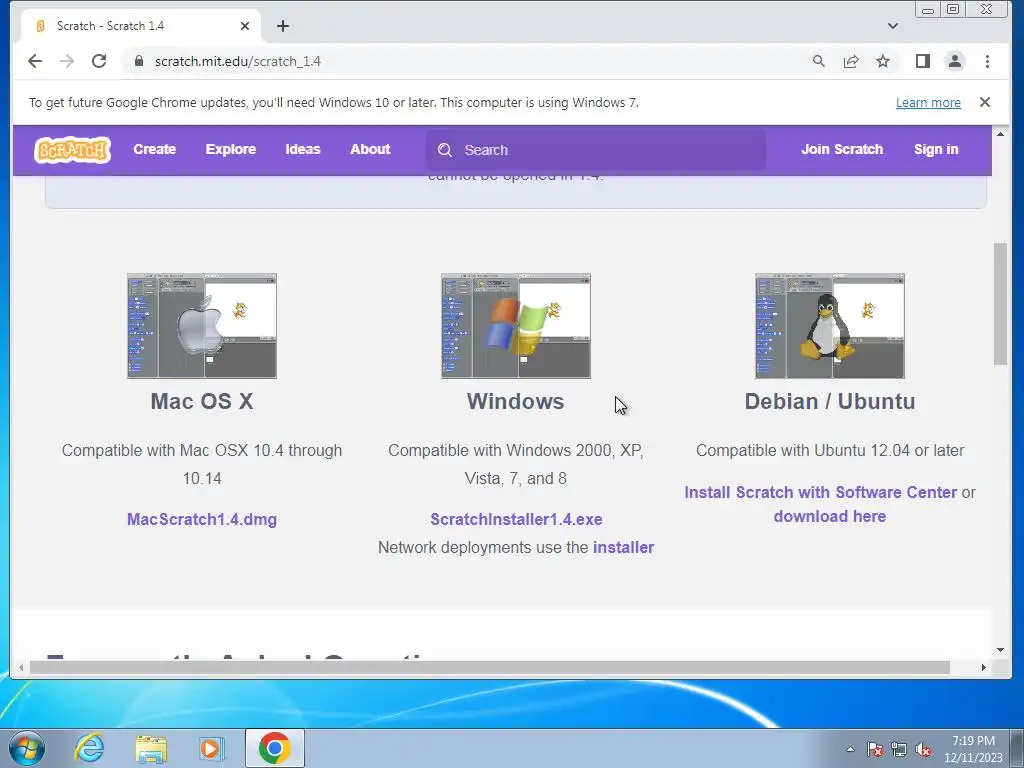
Task: Click the scroll down arrow
Action: [1000, 650]
